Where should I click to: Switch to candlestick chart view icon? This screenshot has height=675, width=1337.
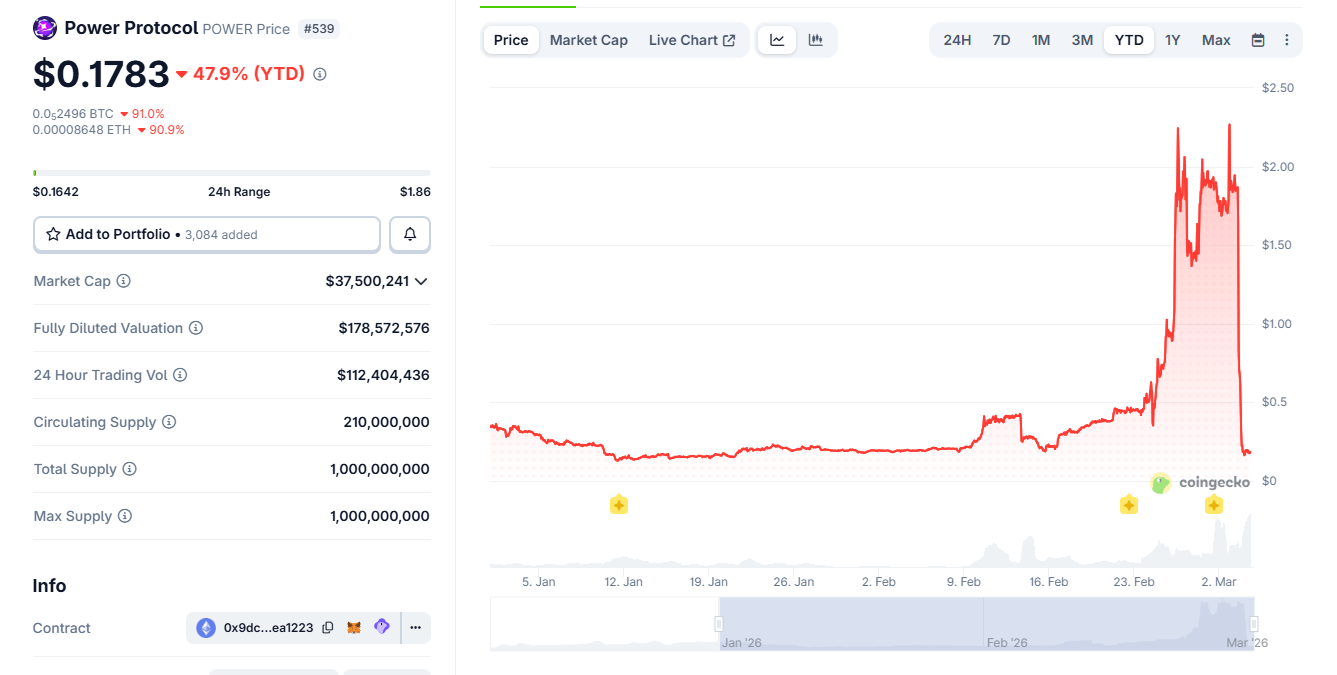point(816,40)
